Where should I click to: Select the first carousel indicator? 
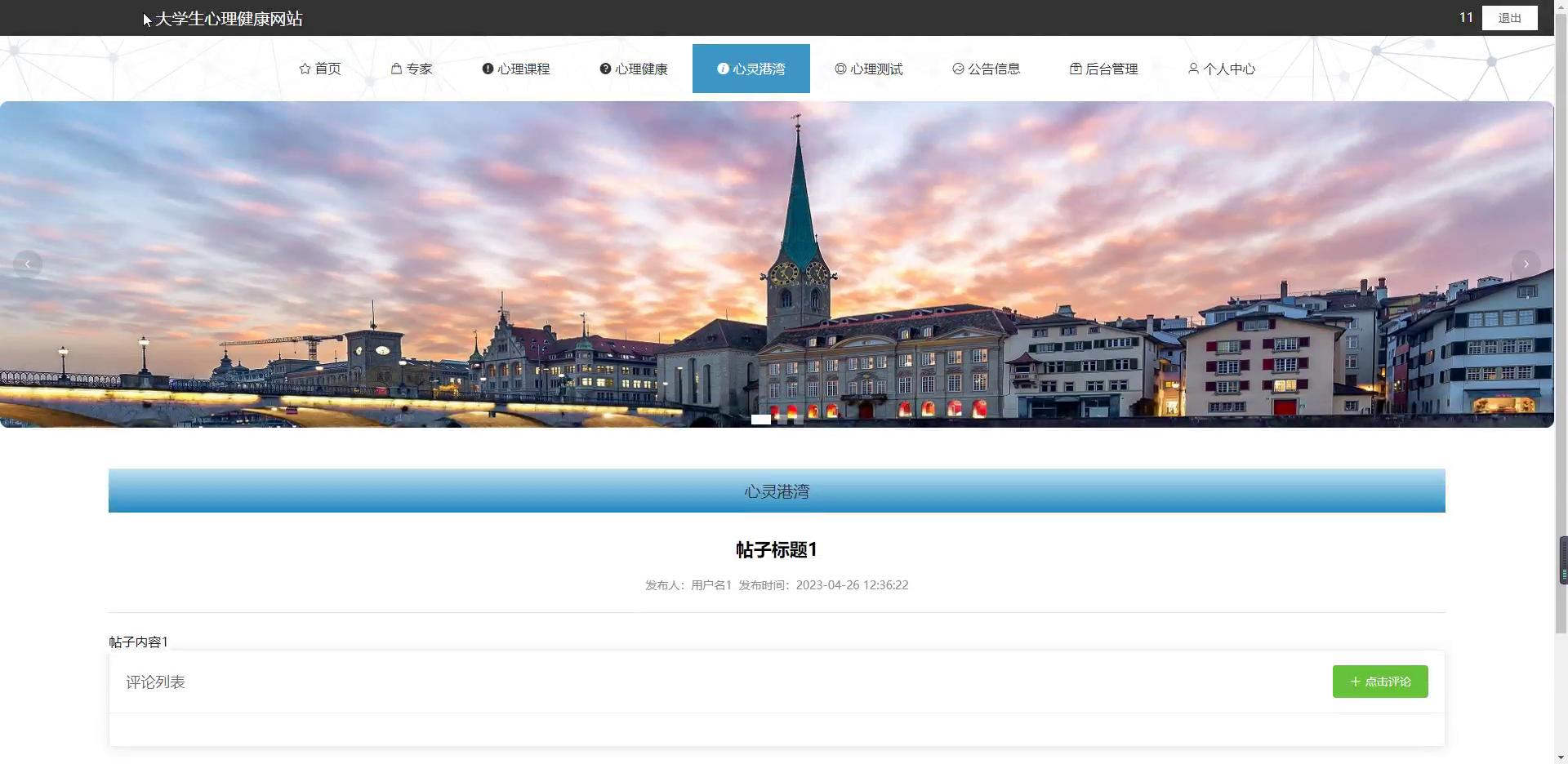coord(760,420)
